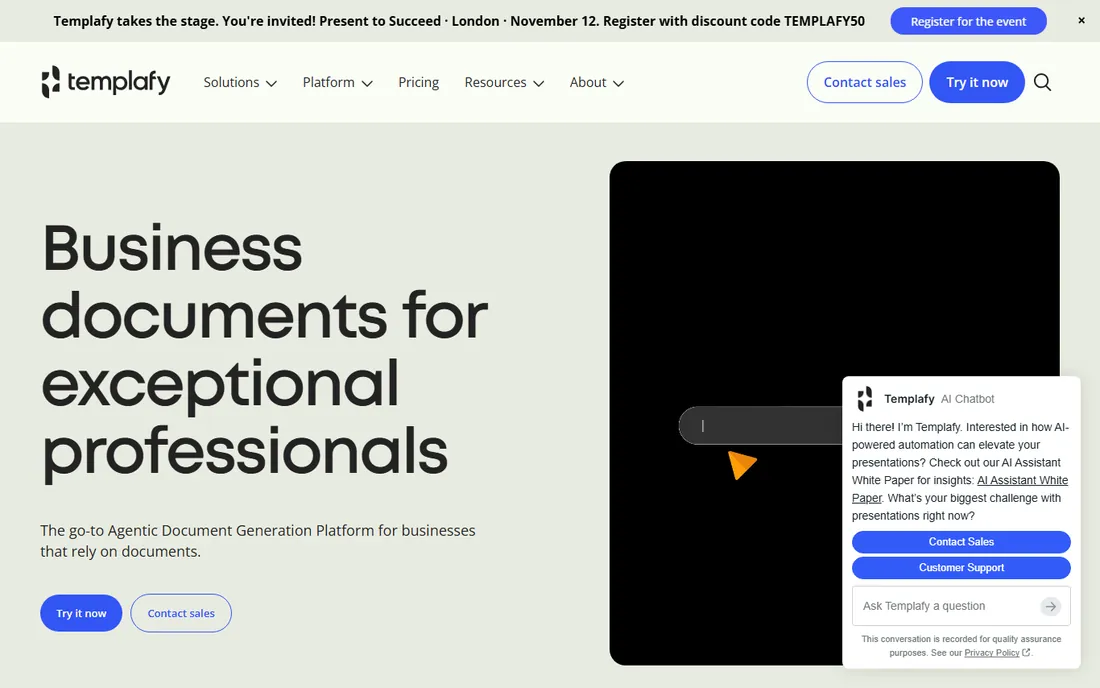Viewport: 1100px width, 688px height.
Task: Choose Customer Support in the chatbot
Action: coord(961,567)
